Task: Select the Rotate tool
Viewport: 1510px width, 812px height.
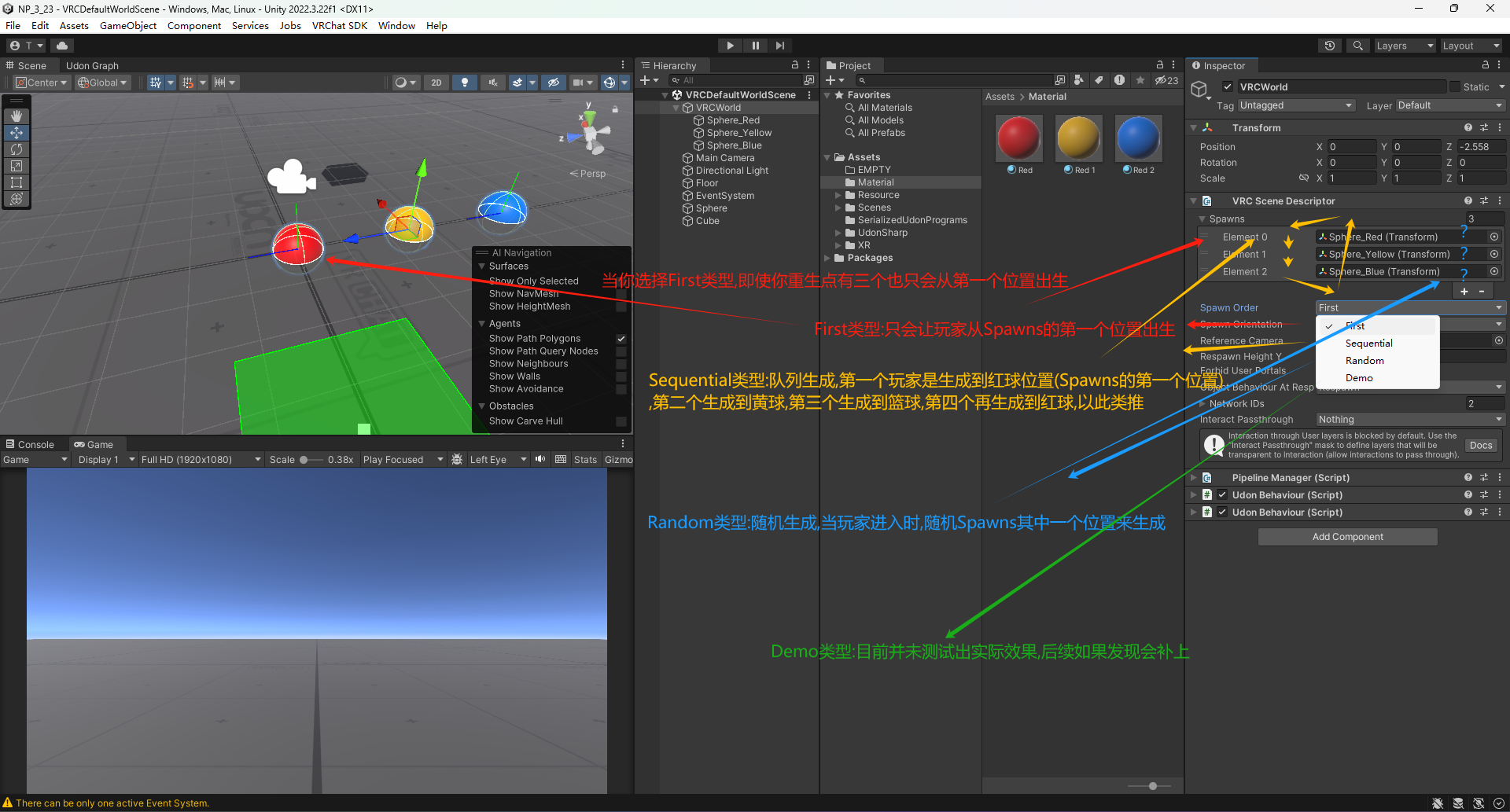Action: (17, 149)
